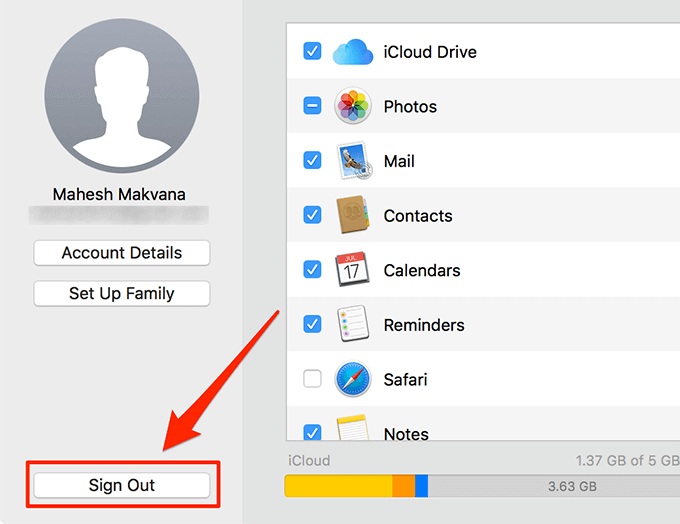The height and width of the screenshot is (524, 680).
Task: Enable the Safari checkbox
Action: point(312,379)
